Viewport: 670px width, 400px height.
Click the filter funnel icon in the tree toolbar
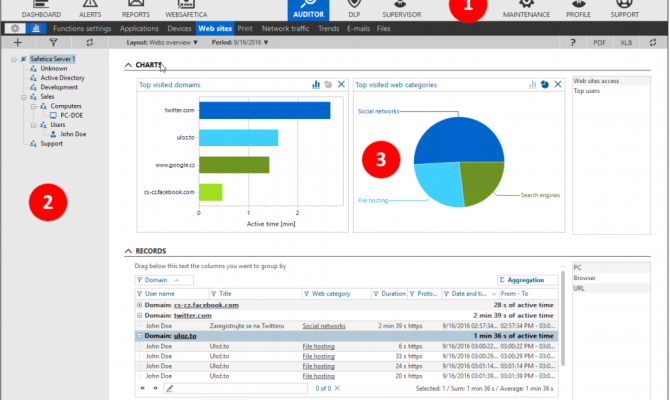52,44
